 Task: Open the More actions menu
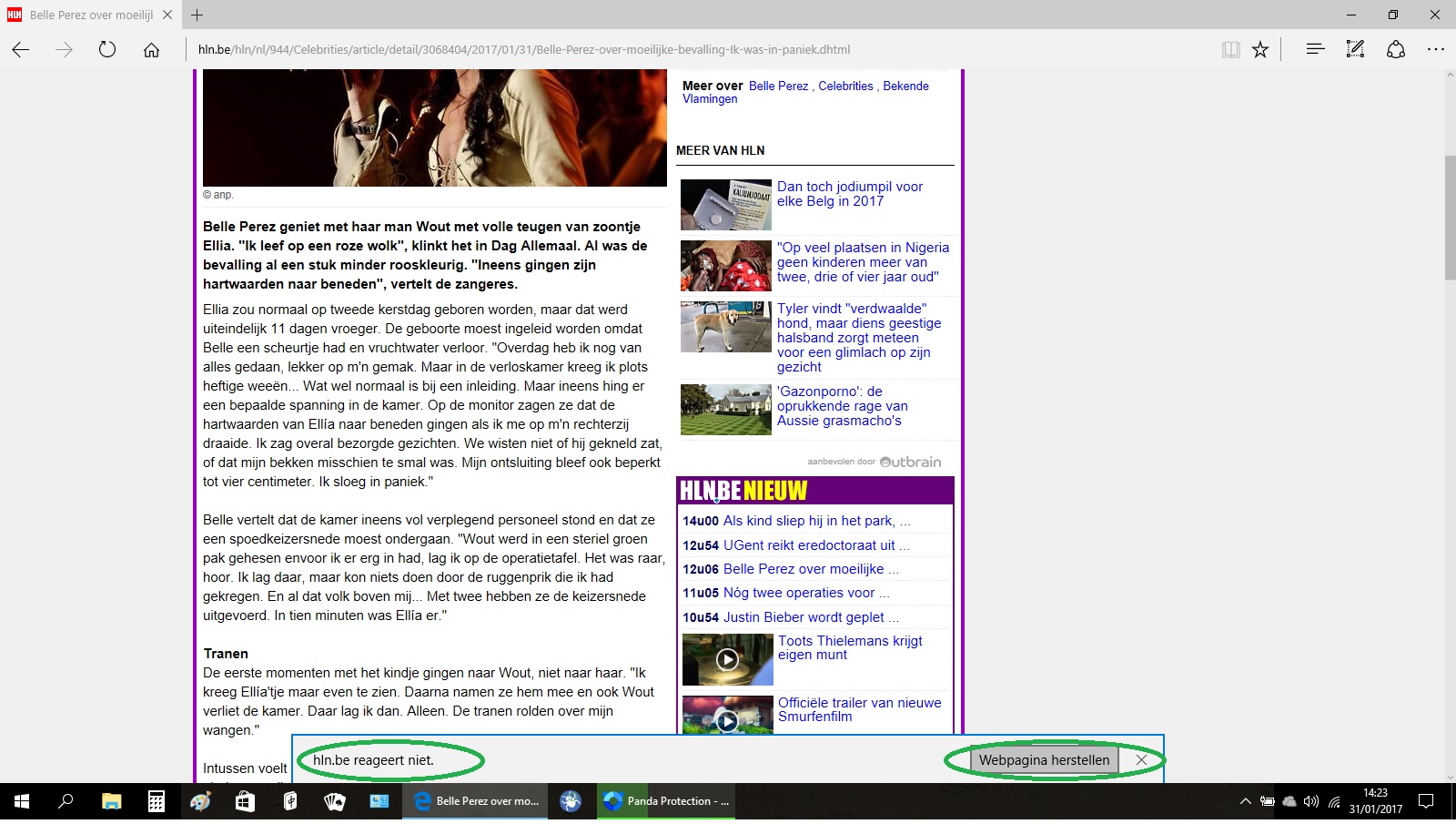(1436, 49)
